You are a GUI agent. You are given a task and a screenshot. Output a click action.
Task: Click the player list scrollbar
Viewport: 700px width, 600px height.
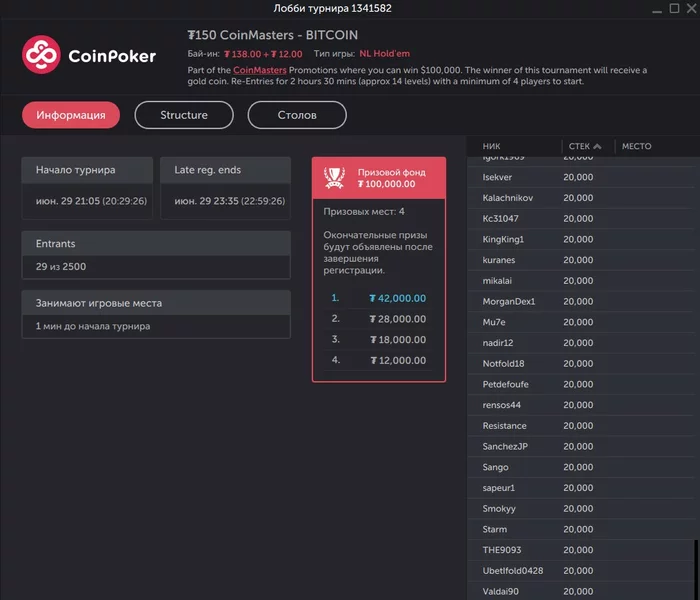click(x=696, y=570)
